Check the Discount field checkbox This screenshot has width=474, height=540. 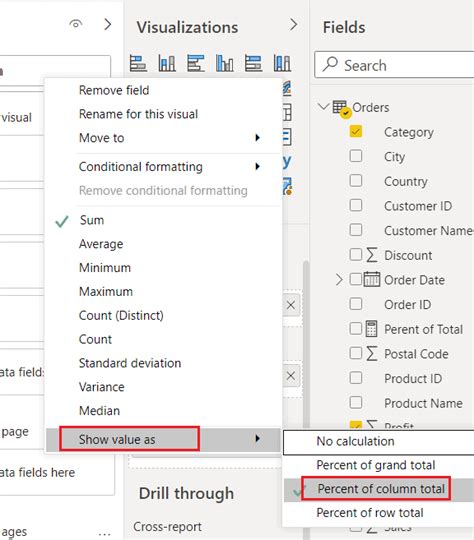356,255
